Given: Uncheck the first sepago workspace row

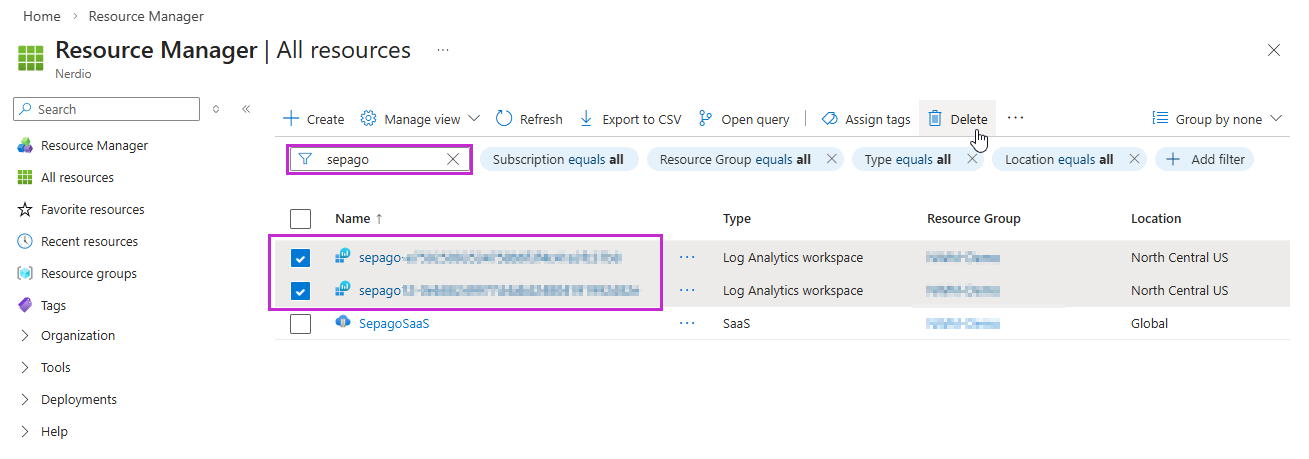Looking at the screenshot, I should 300,258.
